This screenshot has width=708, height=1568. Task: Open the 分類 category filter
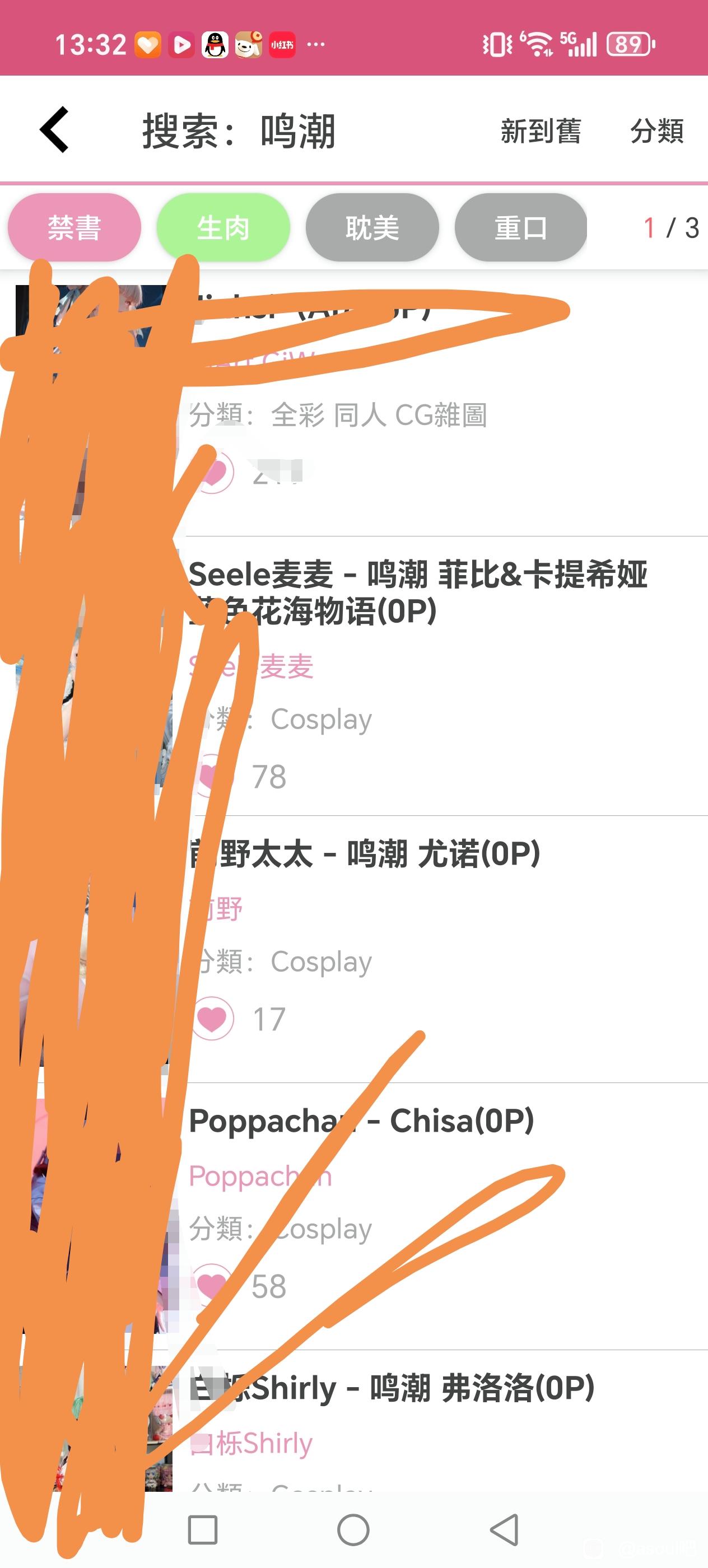click(657, 131)
